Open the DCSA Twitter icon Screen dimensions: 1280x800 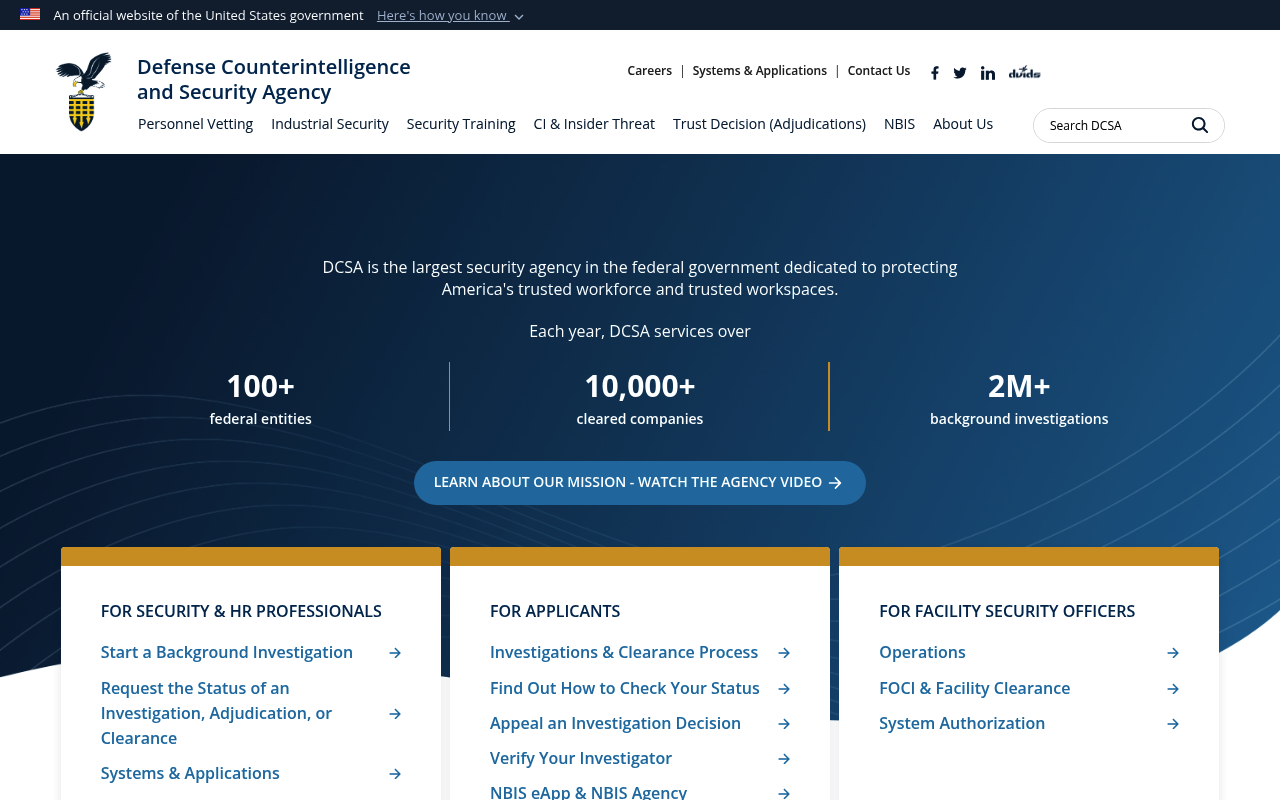point(960,72)
